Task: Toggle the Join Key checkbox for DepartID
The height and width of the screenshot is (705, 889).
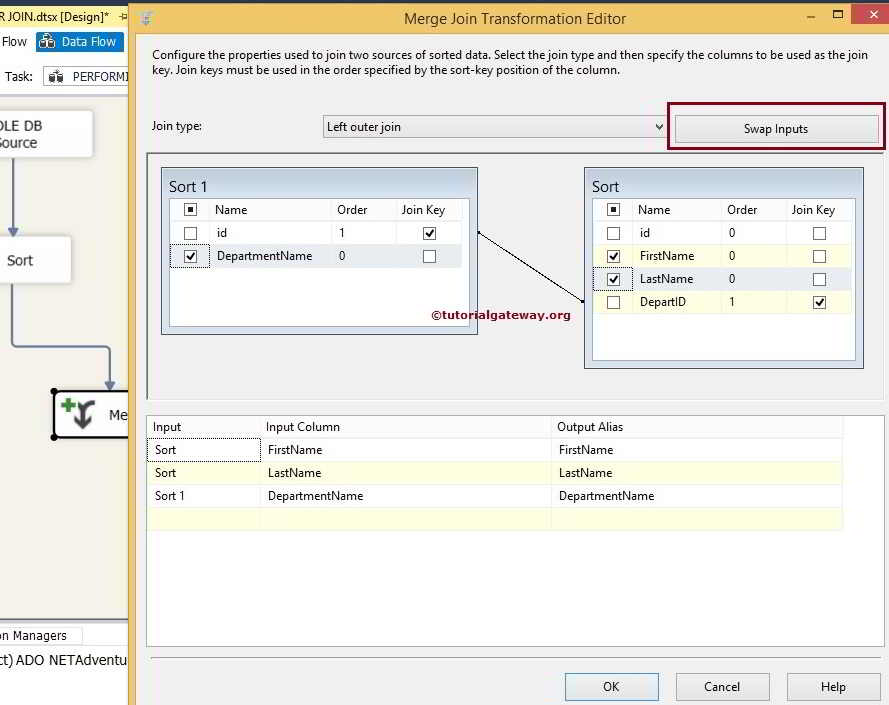Action: click(818, 302)
